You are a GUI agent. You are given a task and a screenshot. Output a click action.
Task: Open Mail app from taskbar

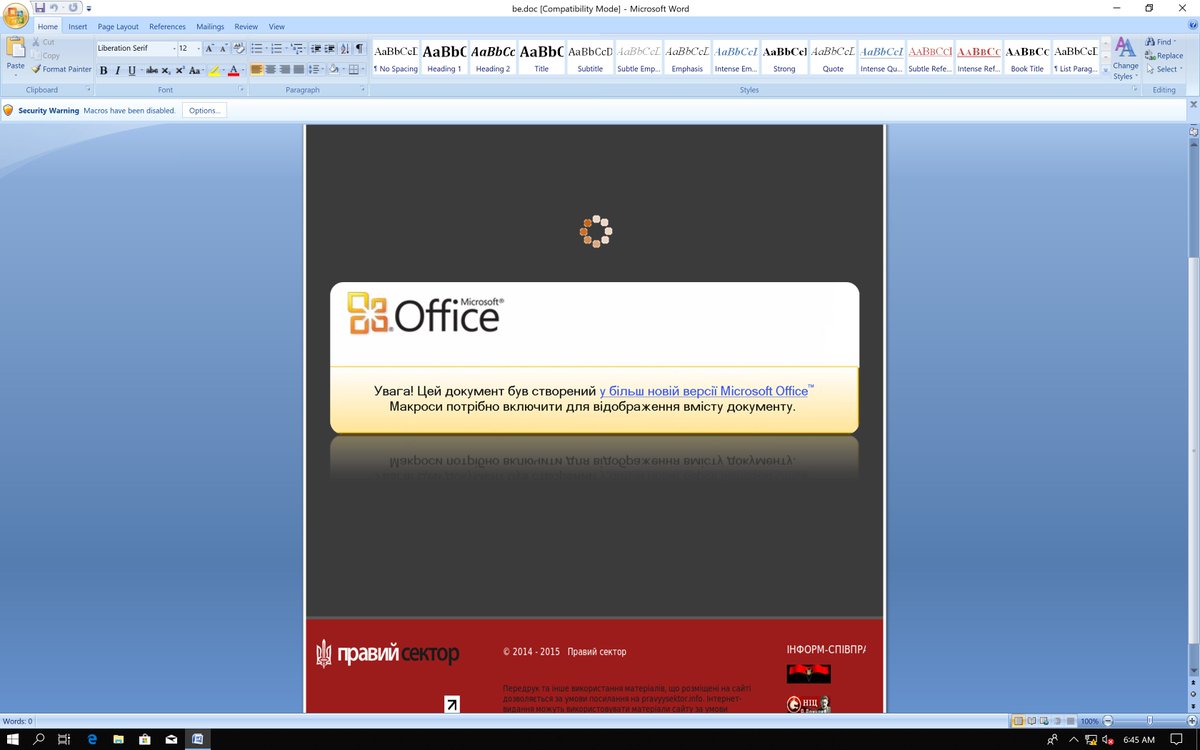coord(171,739)
